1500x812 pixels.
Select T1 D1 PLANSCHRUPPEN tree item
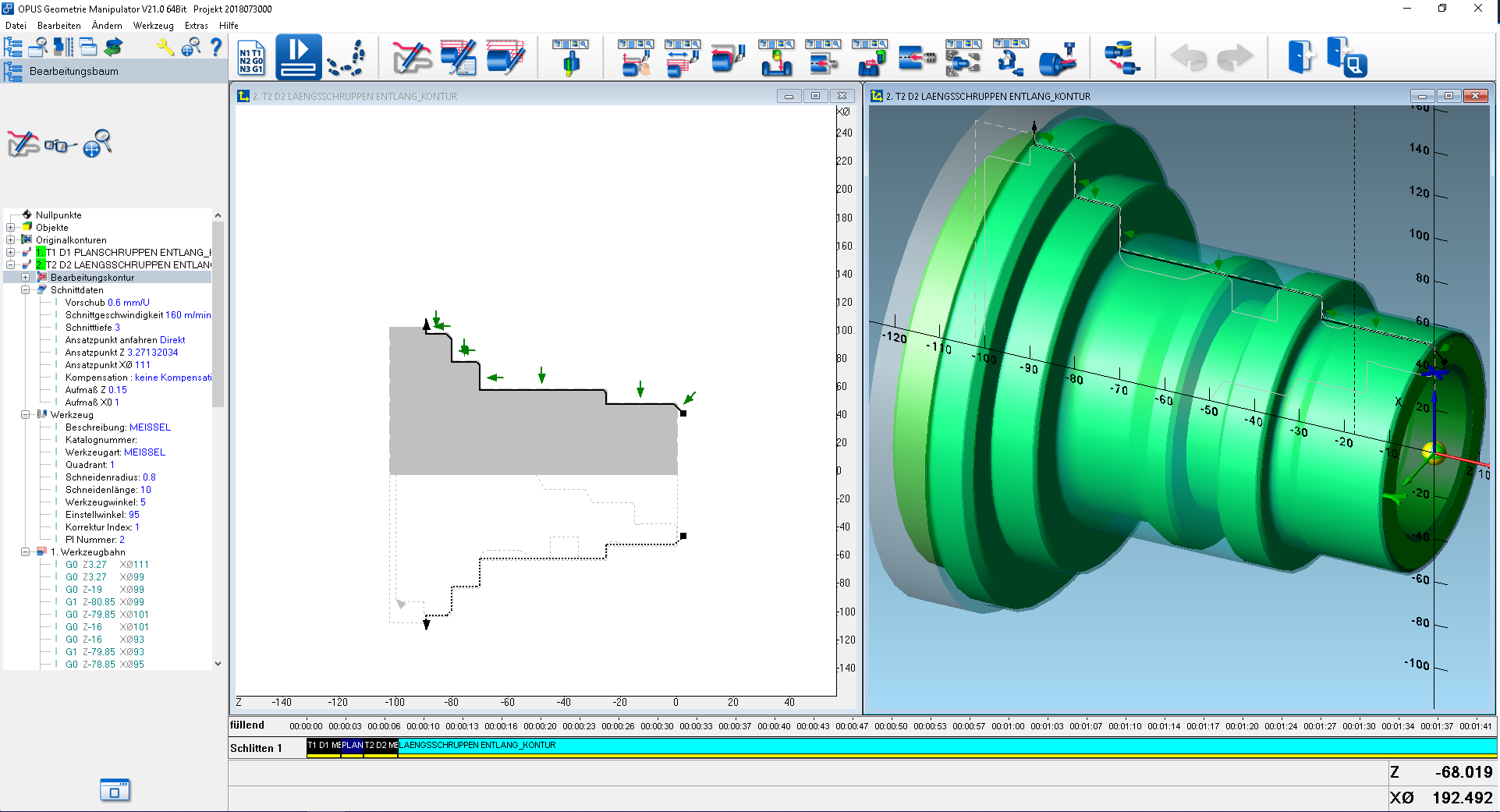125,253
